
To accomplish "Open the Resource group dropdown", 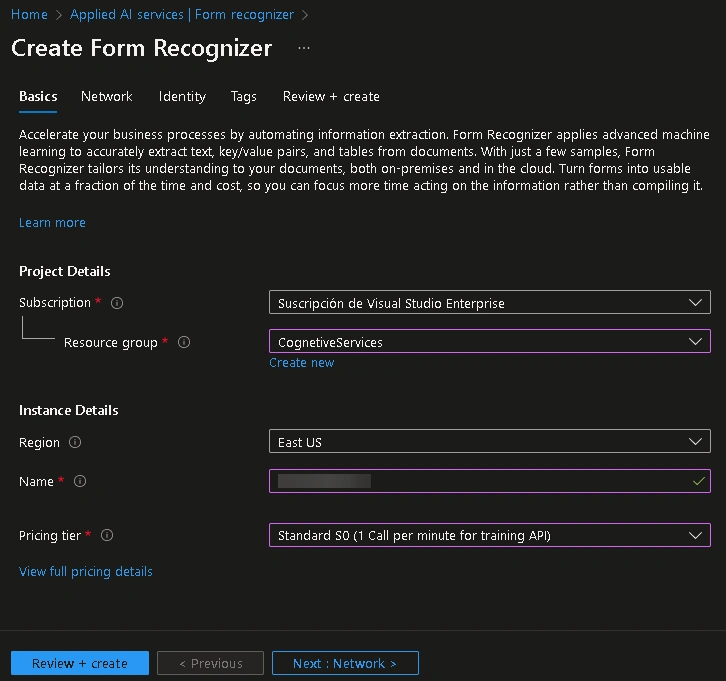I will 490,341.
